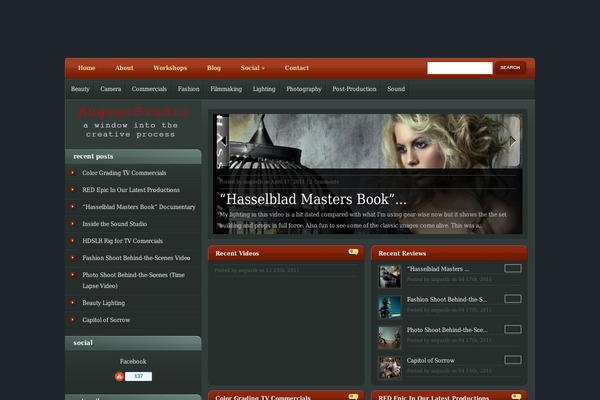The width and height of the screenshot is (600, 400).
Task: Open RED Epic In Our Latest Productions panel heading
Action: tap(434, 397)
